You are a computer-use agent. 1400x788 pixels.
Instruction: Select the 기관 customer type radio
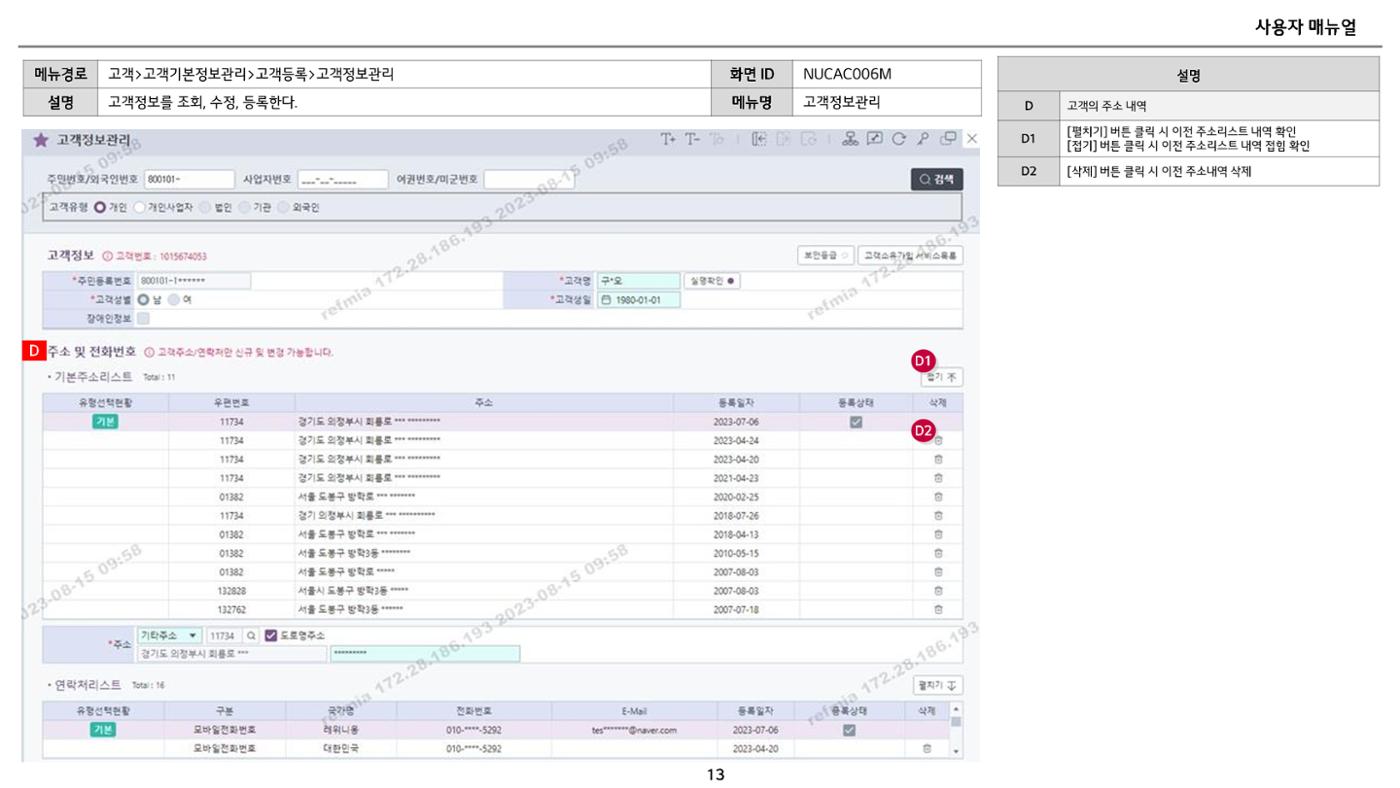coord(243,208)
